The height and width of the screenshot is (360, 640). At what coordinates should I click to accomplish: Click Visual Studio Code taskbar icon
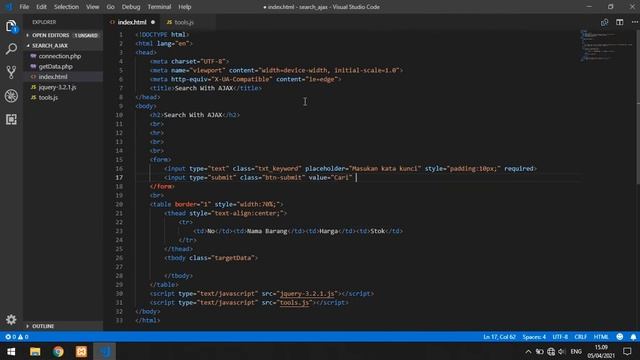pyautogui.click(x=104, y=351)
